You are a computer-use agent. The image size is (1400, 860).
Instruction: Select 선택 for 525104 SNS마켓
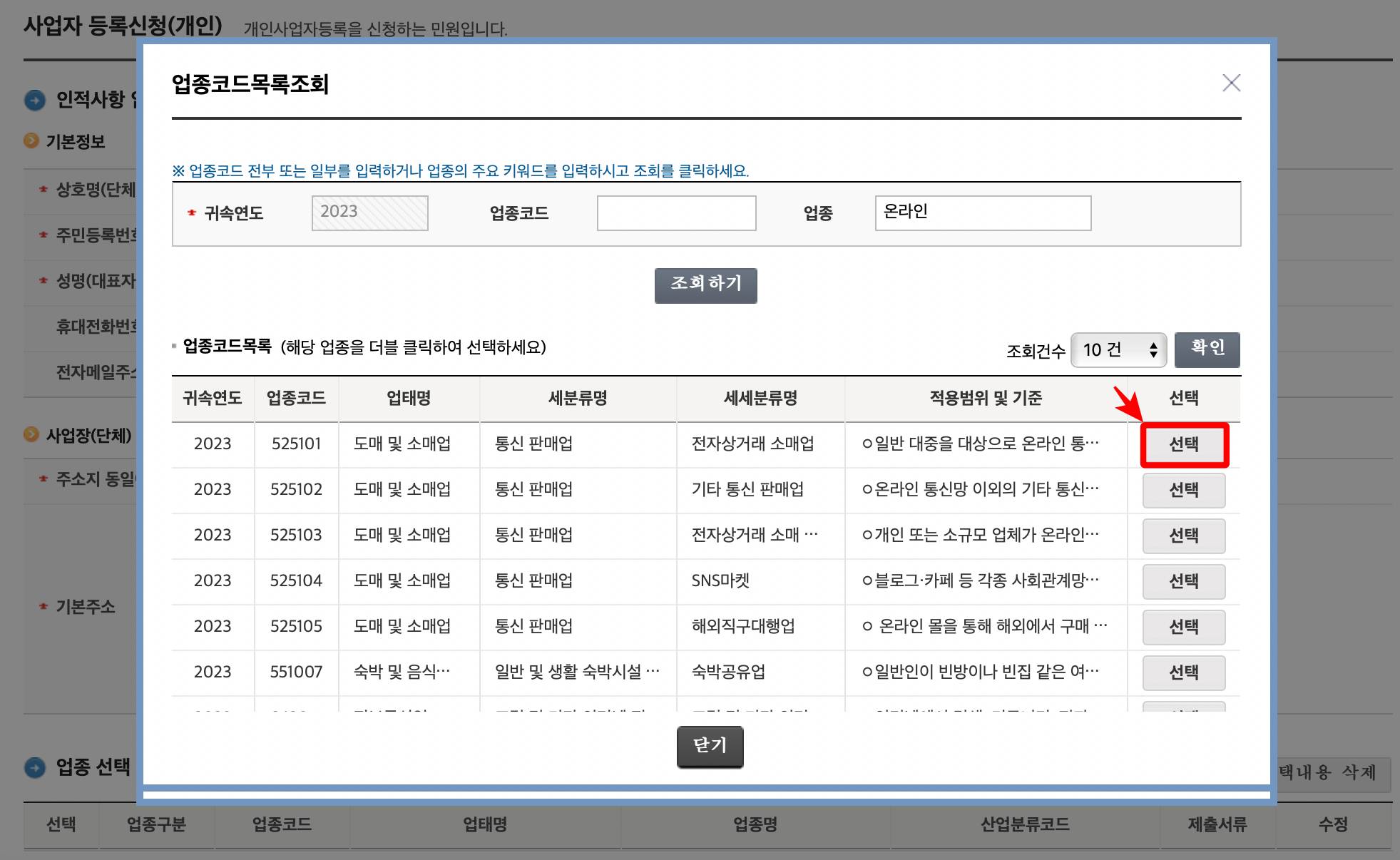[1184, 581]
